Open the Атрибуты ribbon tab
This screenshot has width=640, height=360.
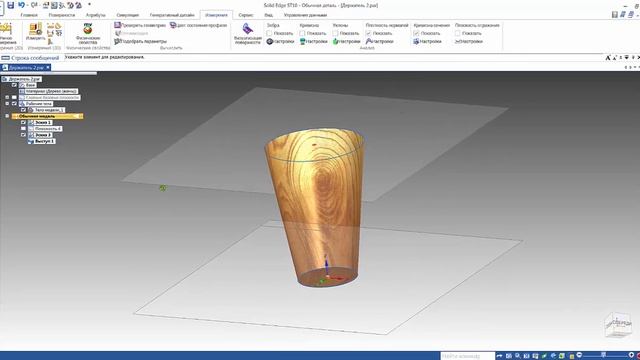[x=96, y=15]
